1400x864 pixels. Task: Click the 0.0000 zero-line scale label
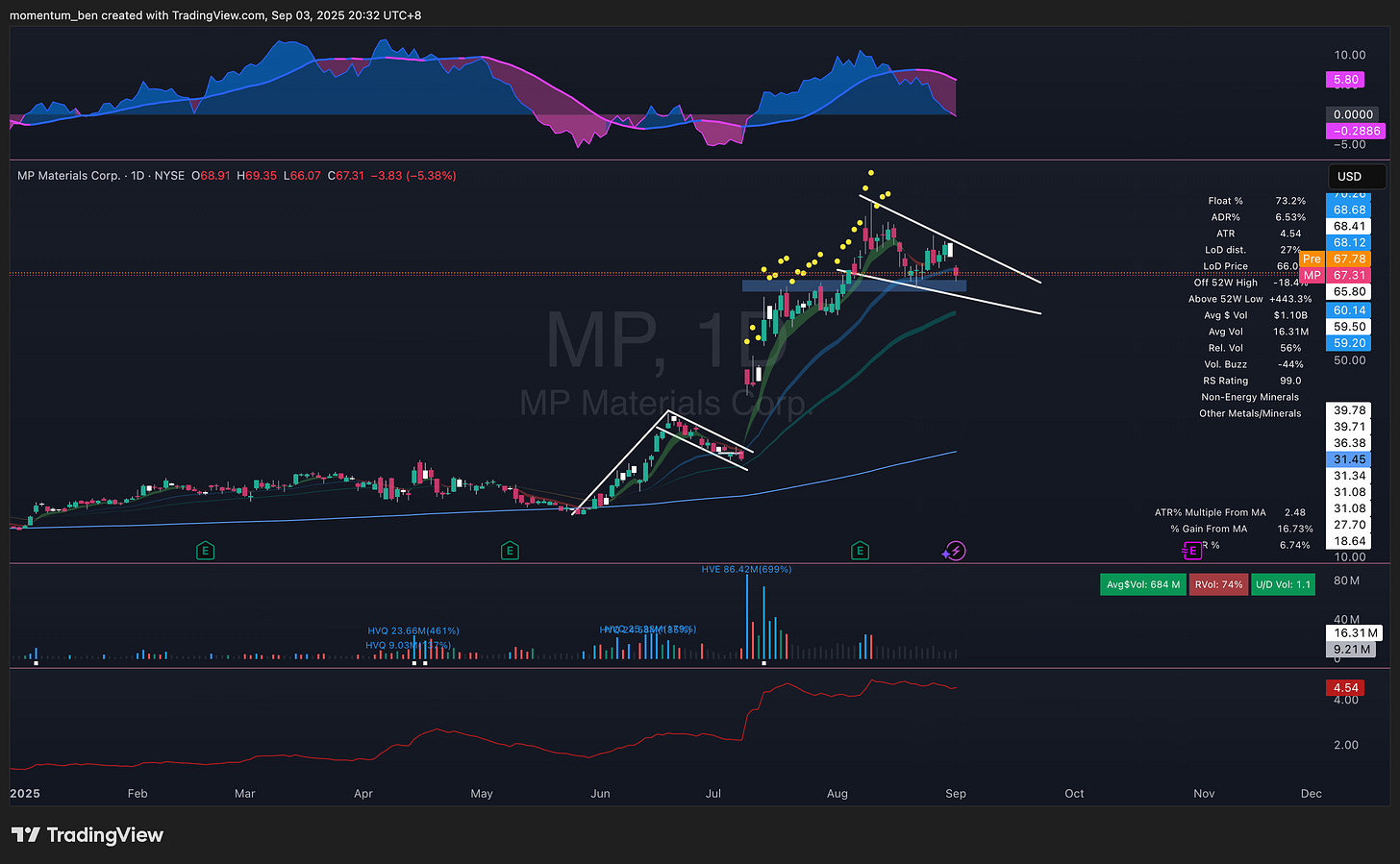(x=1354, y=114)
